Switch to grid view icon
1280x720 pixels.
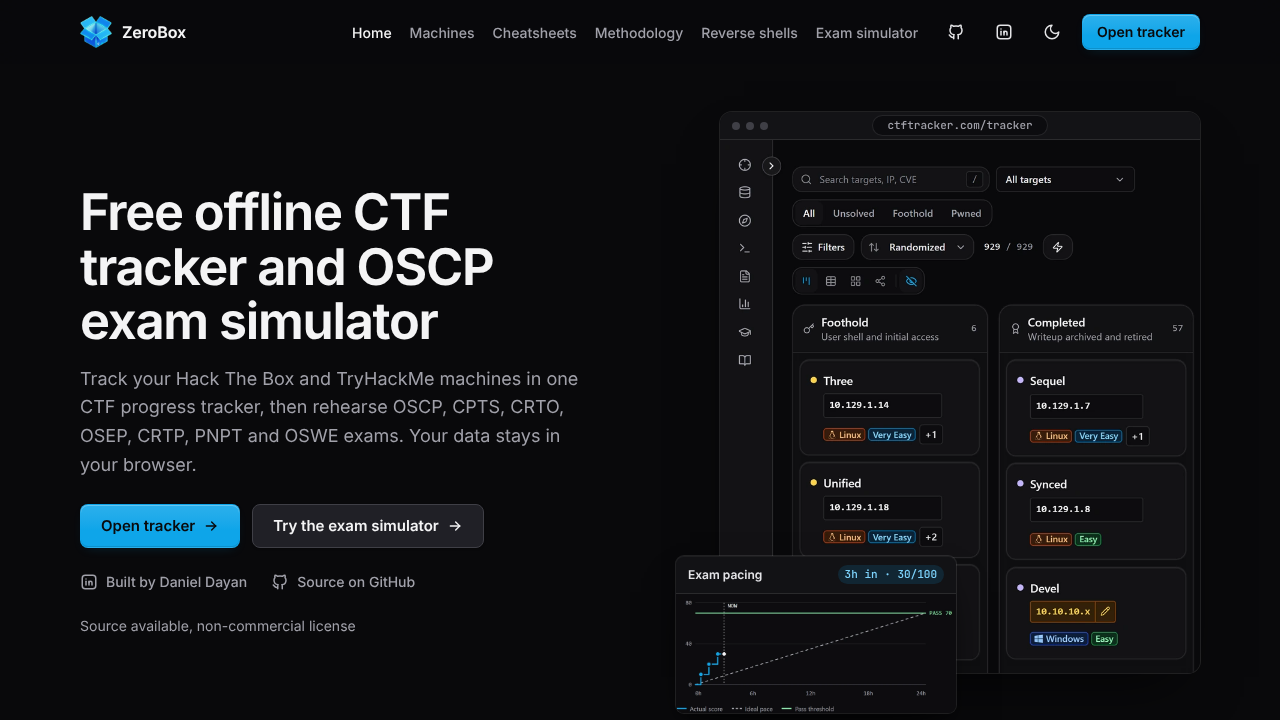pyautogui.click(x=856, y=281)
